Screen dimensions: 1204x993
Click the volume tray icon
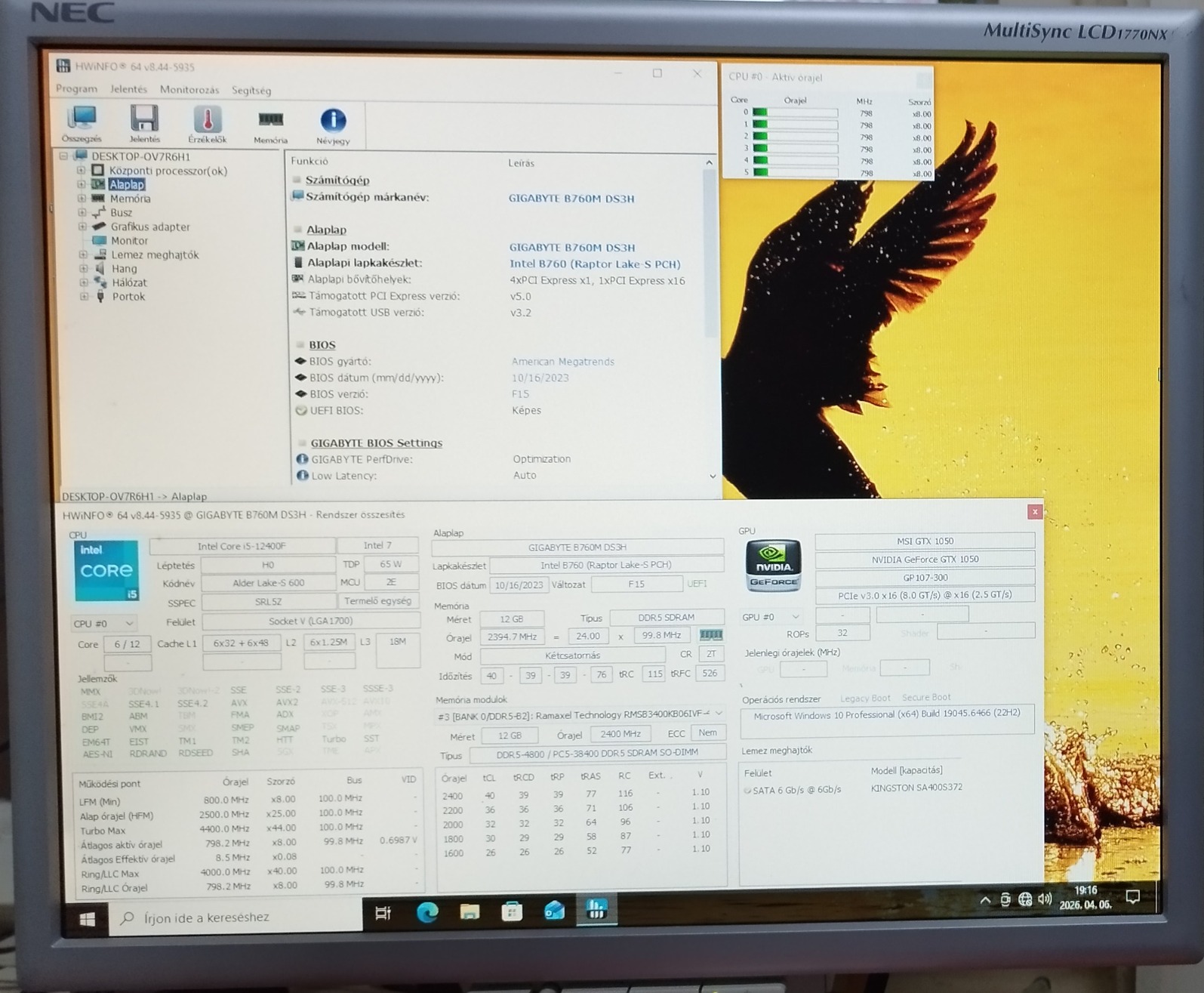(1045, 899)
